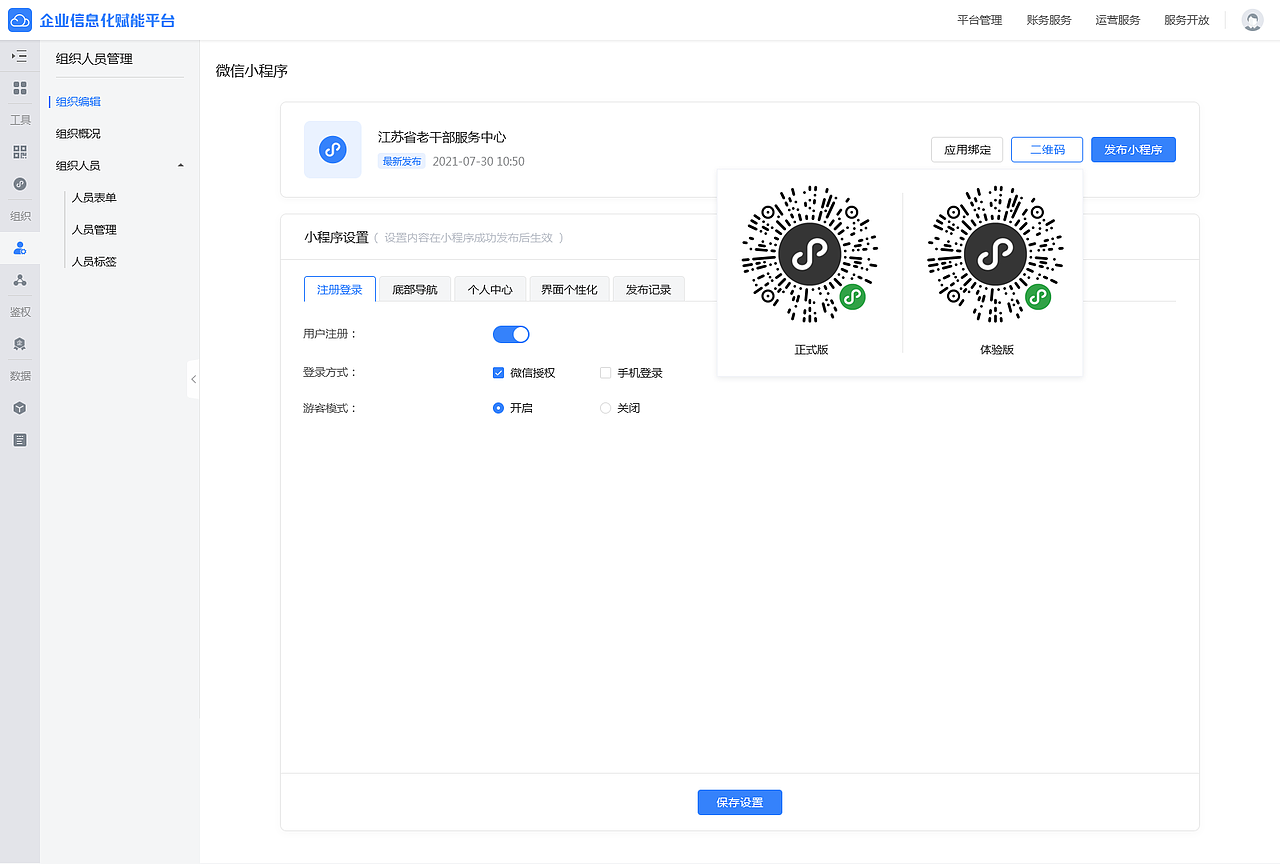Select the 关闭 radio for 游客模式
The width and height of the screenshot is (1280, 864).
coord(605,408)
